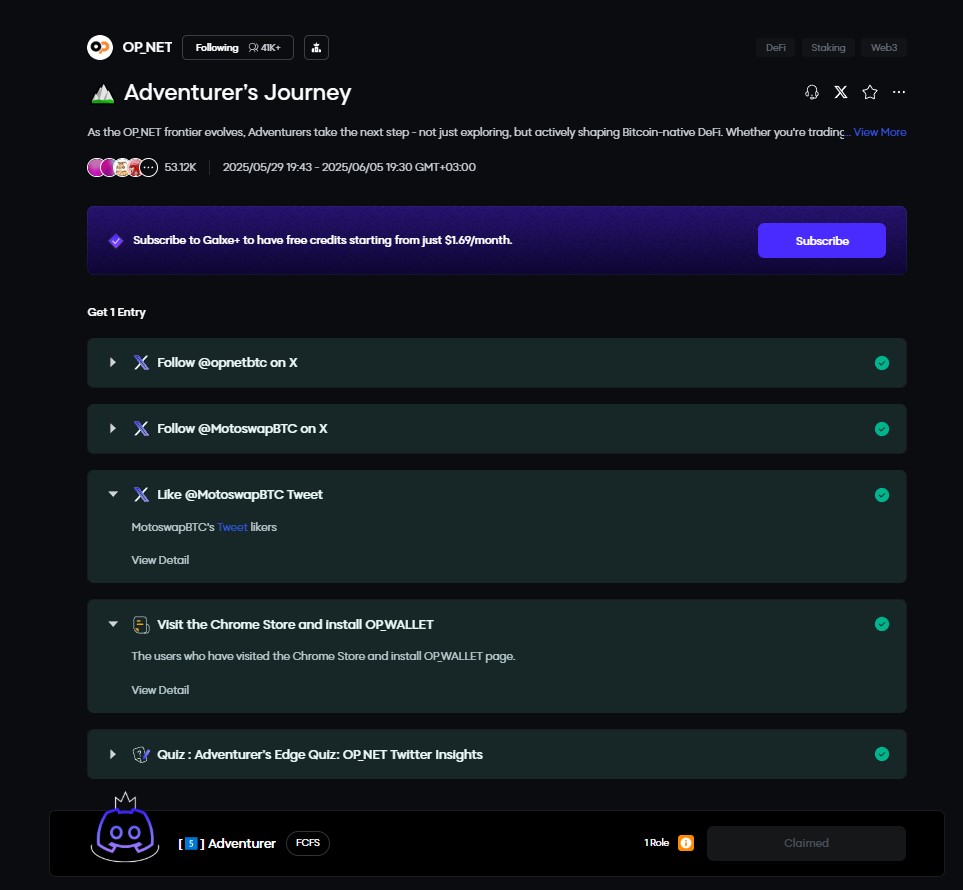The height and width of the screenshot is (890, 963).
Task: Expand the Adventurer's Edge Quiz task
Action: pyautogui.click(x=113, y=754)
